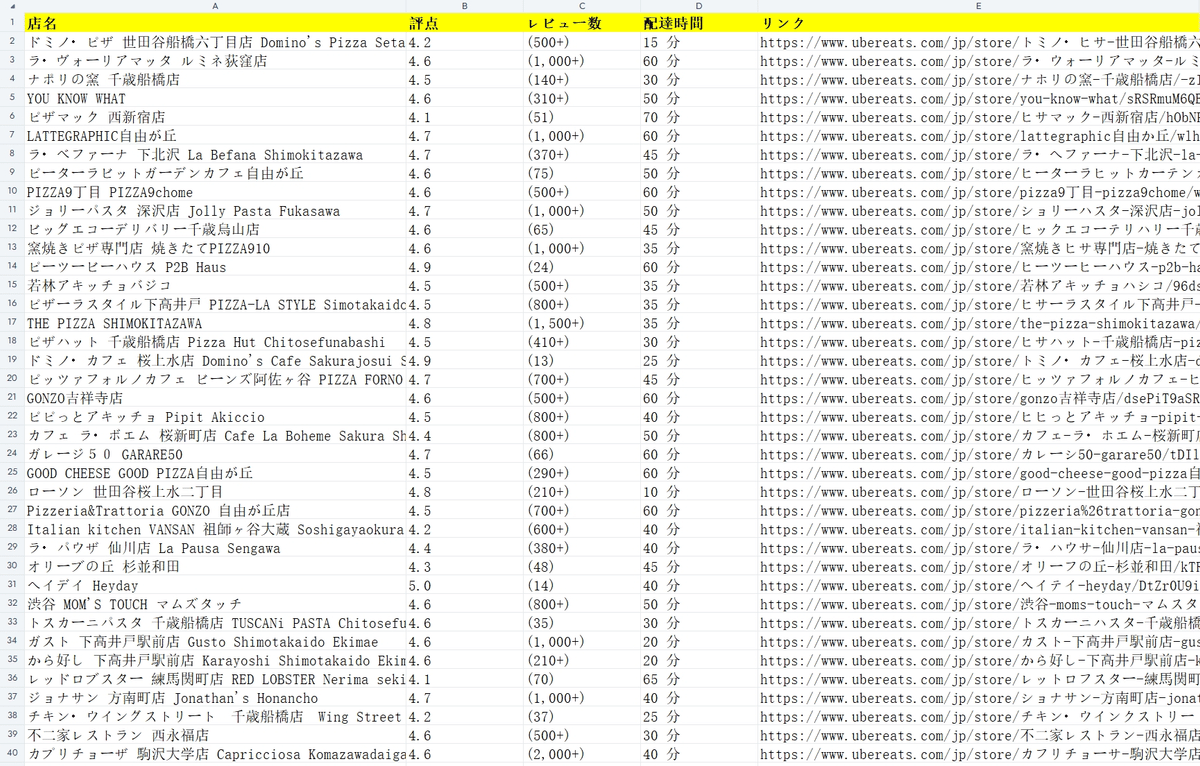Select the YOU KNOW WHAT cell
Screen dimensions: 1200x766
point(215,98)
